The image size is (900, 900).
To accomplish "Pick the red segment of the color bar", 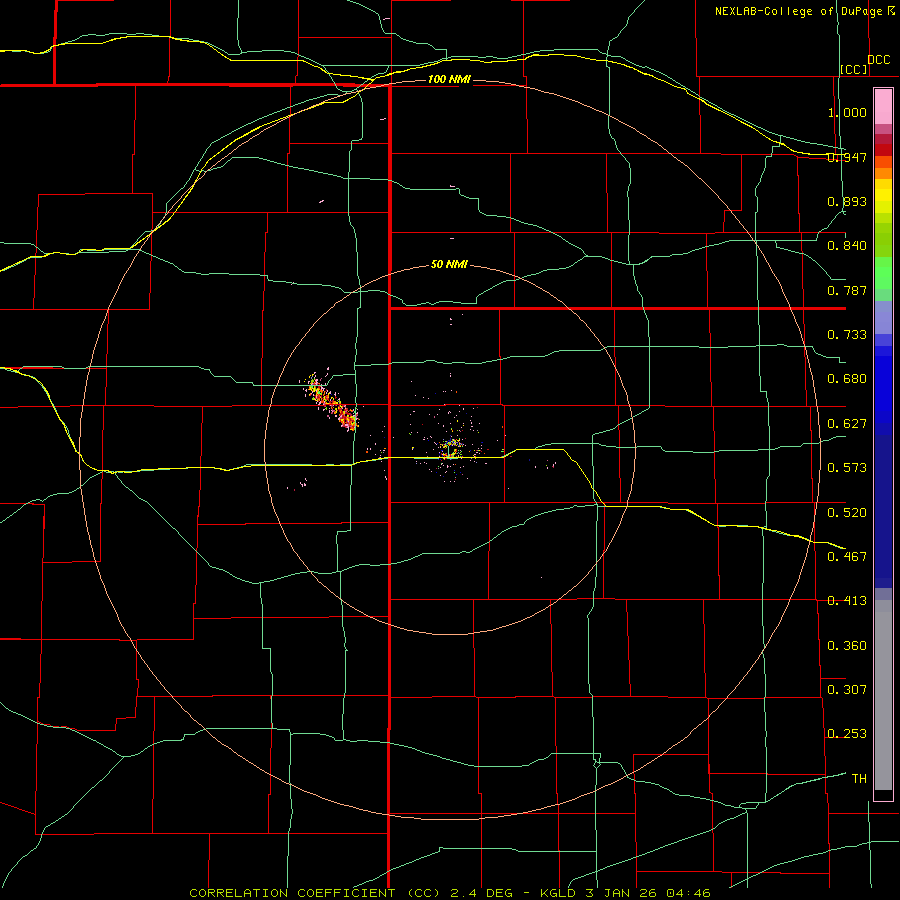I will click(x=883, y=150).
